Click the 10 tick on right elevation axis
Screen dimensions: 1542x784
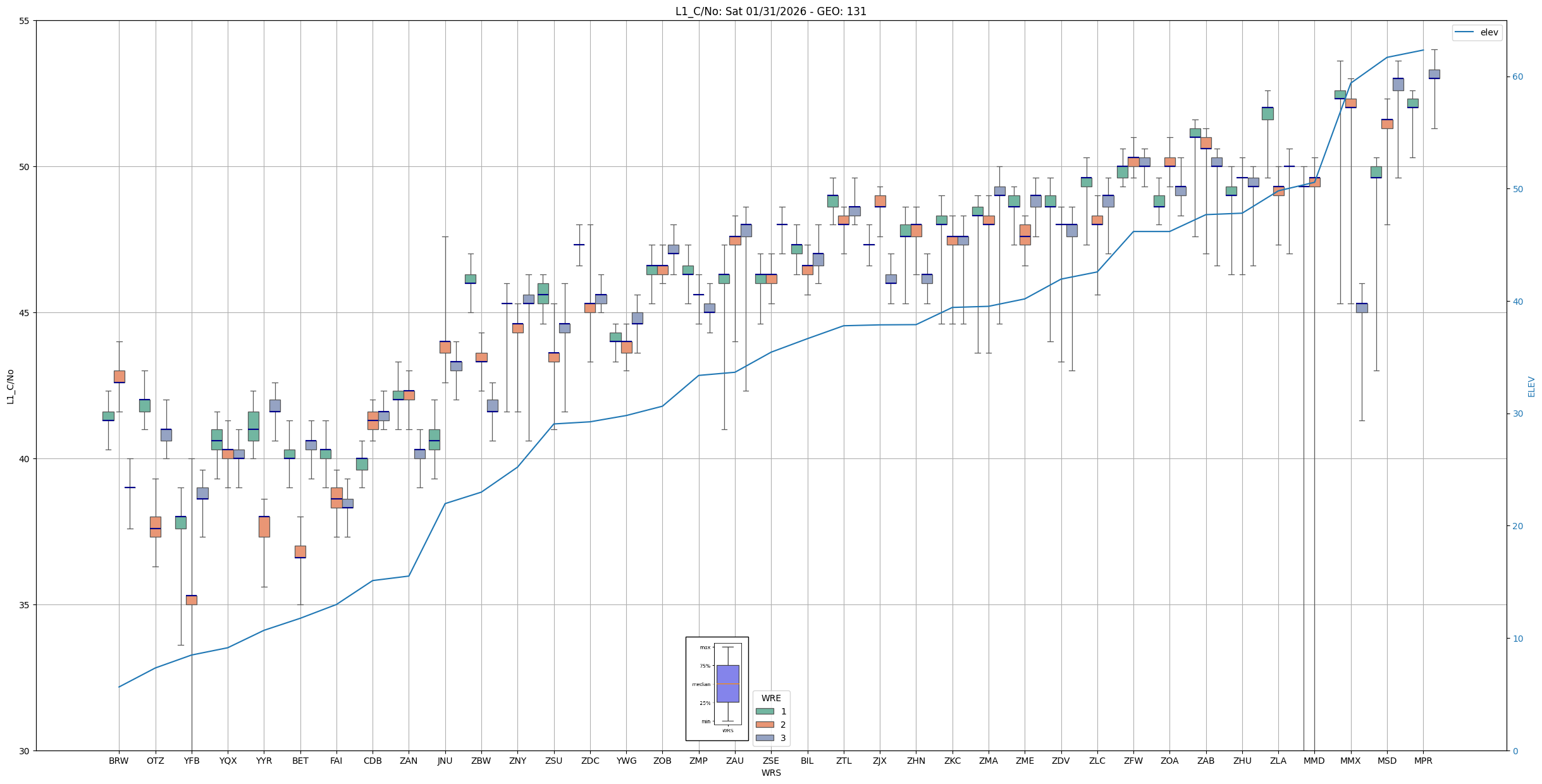[1517, 639]
